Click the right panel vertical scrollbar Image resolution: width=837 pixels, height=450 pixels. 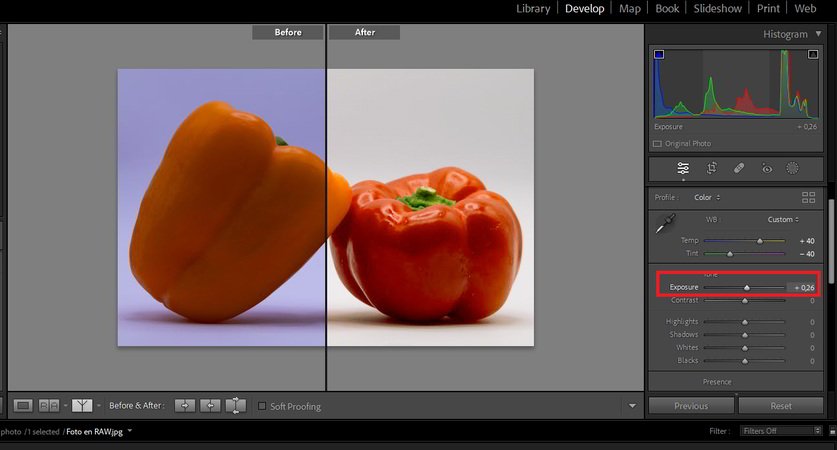click(831, 241)
